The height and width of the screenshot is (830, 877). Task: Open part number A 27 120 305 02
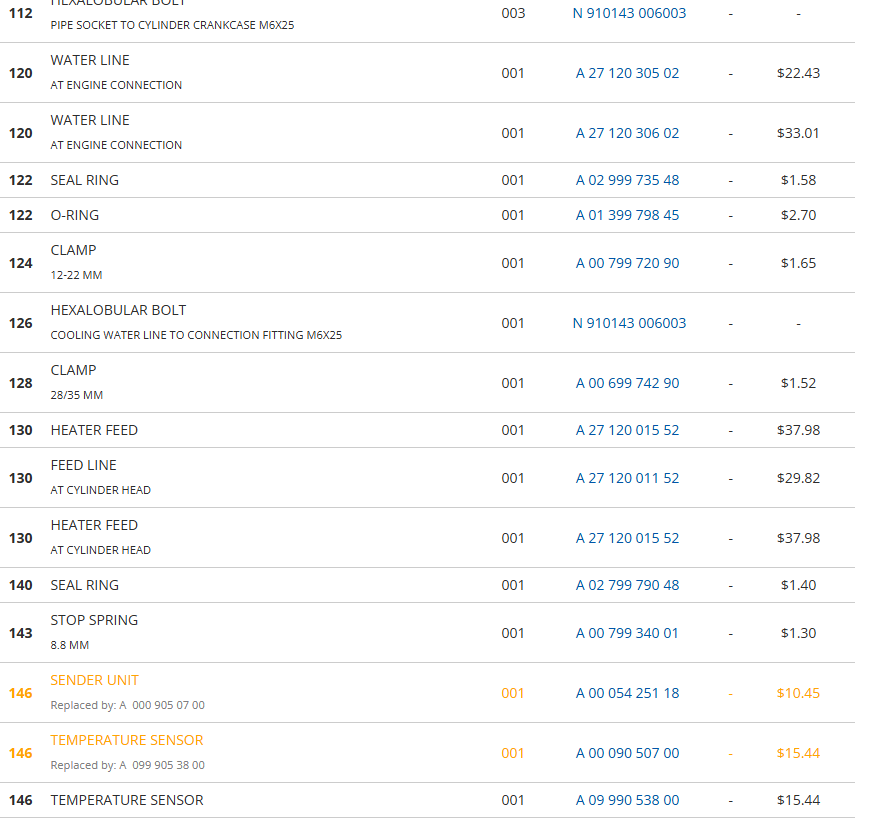(x=627, y=73)
